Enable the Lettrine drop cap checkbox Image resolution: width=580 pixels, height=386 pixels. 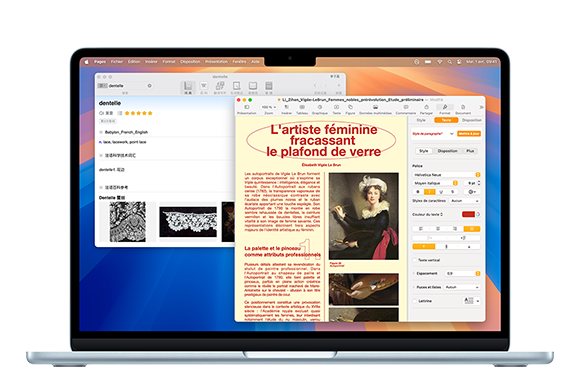tap(415, 301)
